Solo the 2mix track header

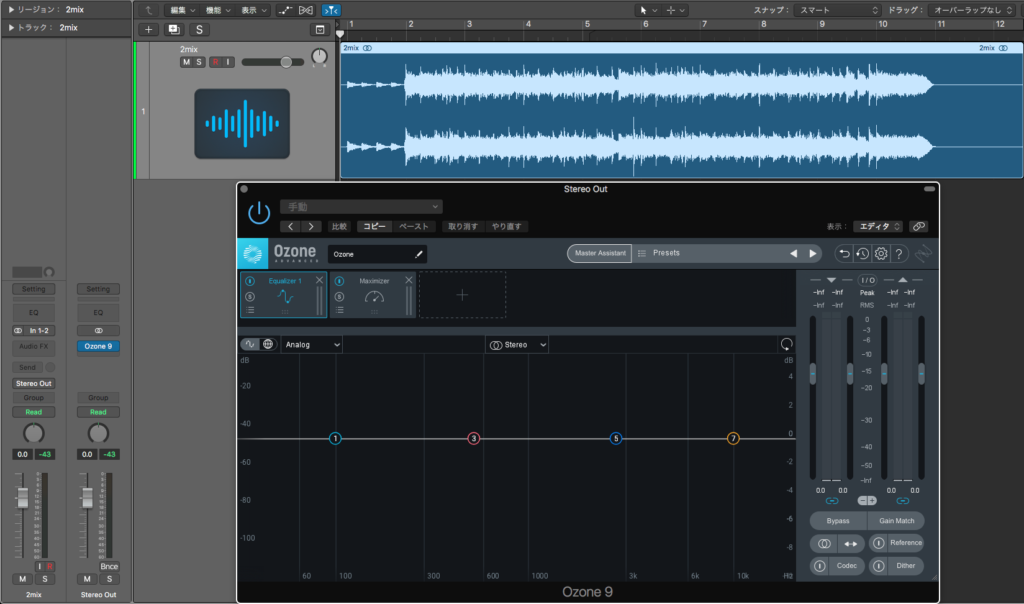(x=199, y=62)
